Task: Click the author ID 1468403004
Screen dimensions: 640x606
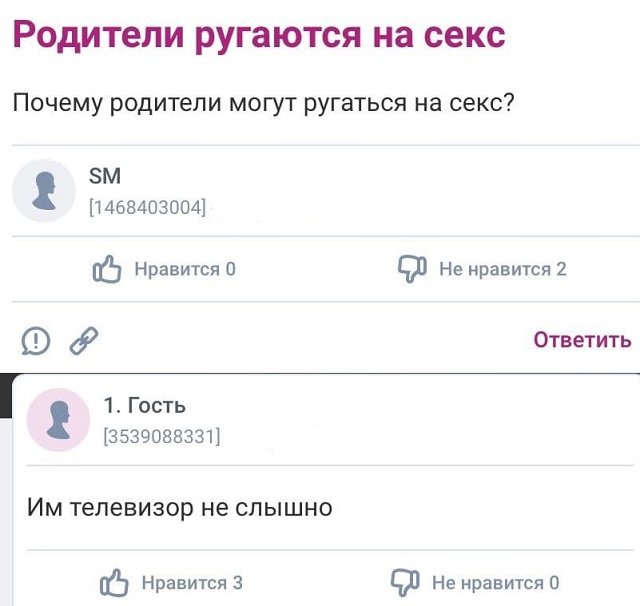Action: pyautogui.click(x=148, y=208)
